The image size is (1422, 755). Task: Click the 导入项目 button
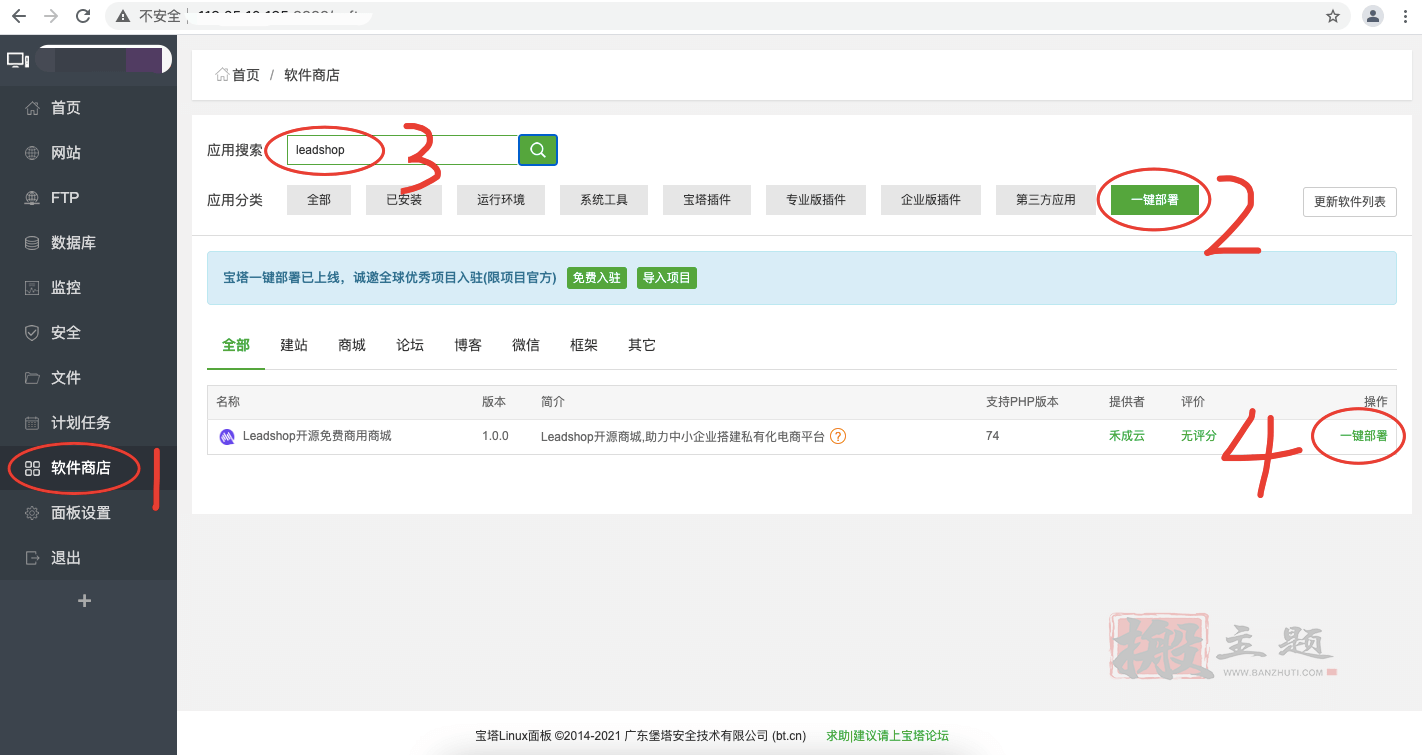(667, 278)
